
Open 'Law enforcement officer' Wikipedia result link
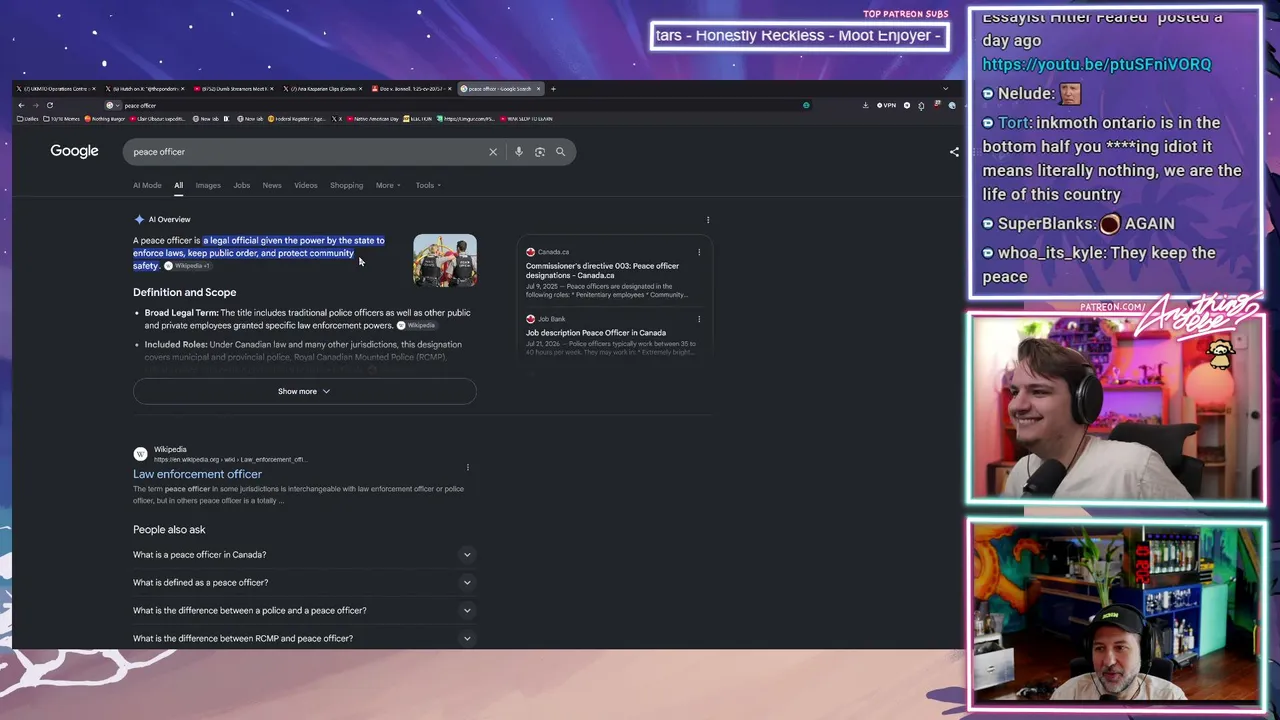[197, 475]
